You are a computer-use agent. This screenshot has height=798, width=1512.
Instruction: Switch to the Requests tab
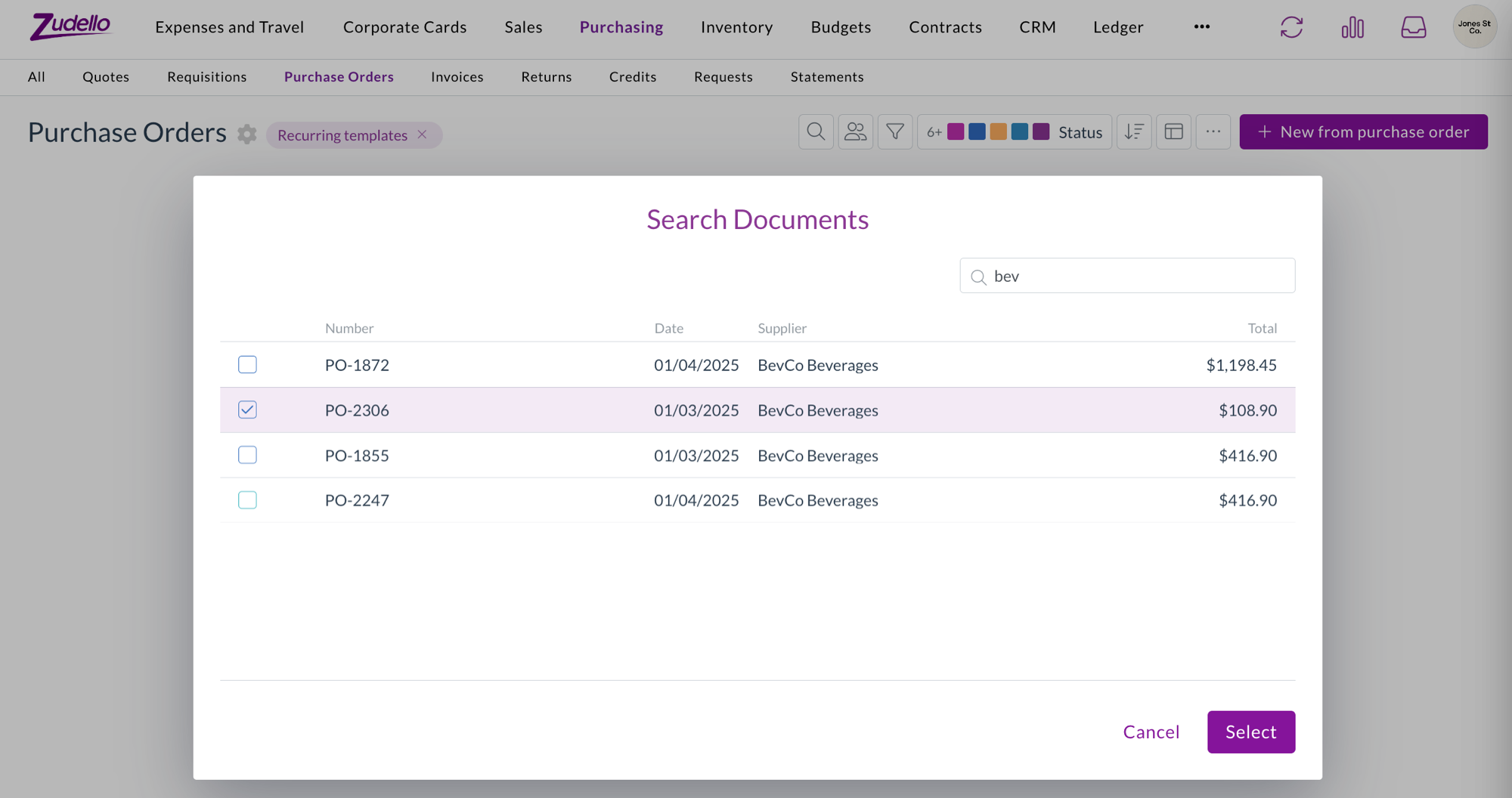(723, 76)
